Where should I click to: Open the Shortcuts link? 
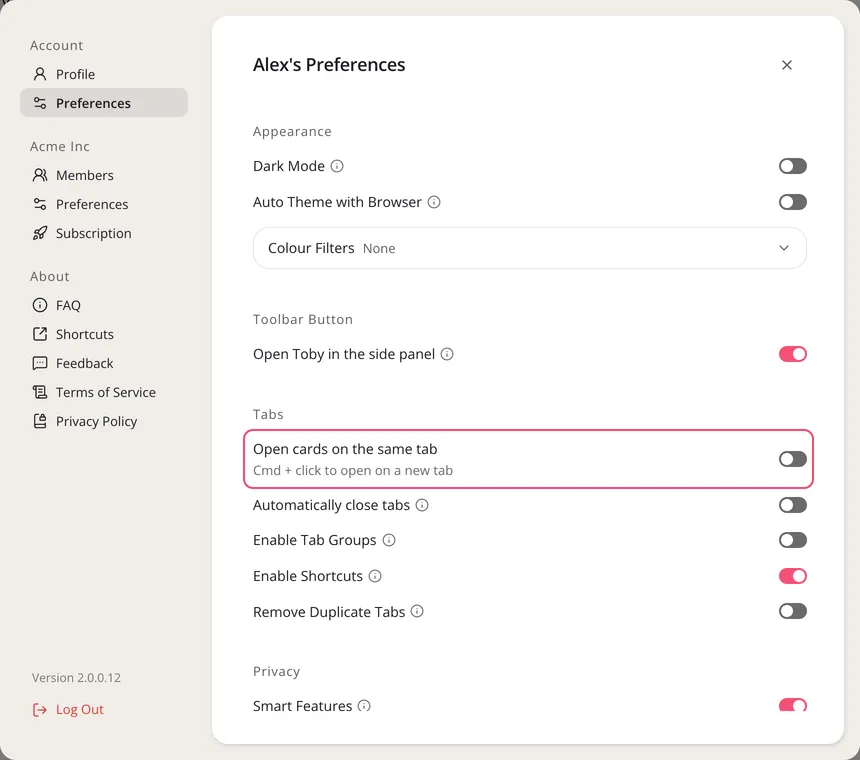[104, 334]
